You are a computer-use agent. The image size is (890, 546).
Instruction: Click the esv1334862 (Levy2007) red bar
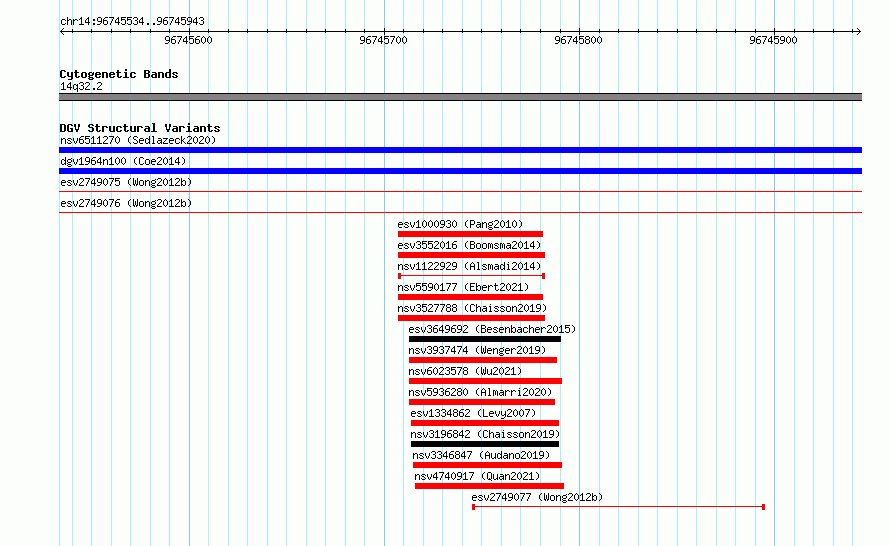(485, 423)
